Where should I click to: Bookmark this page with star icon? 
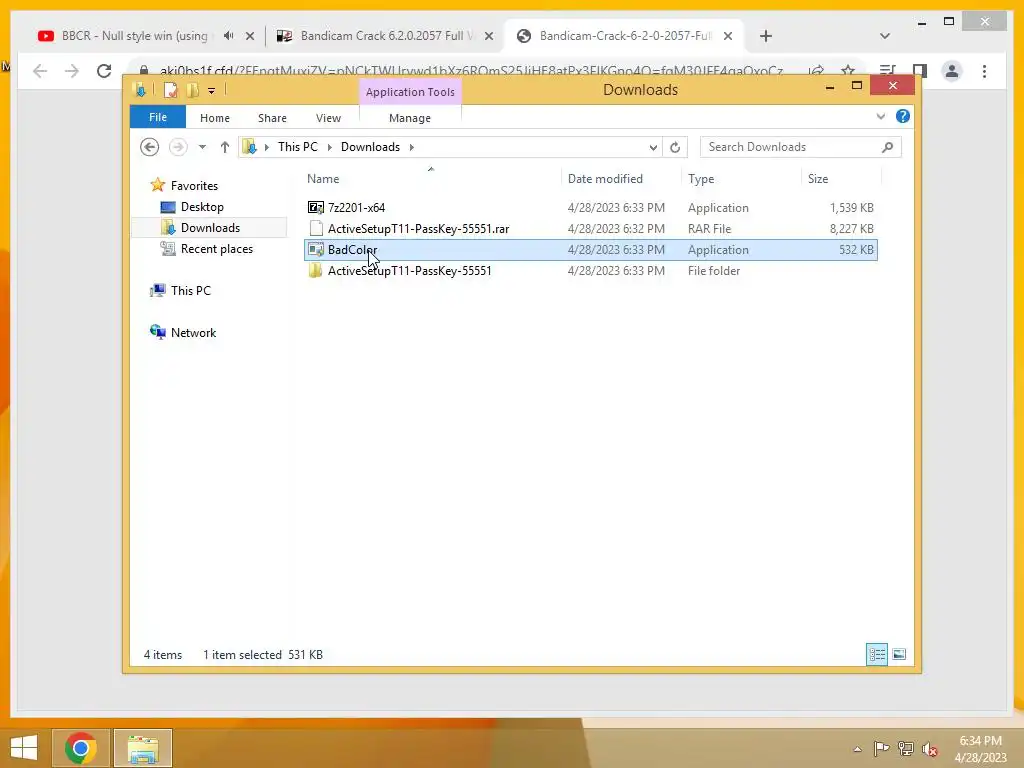point(848,70)
